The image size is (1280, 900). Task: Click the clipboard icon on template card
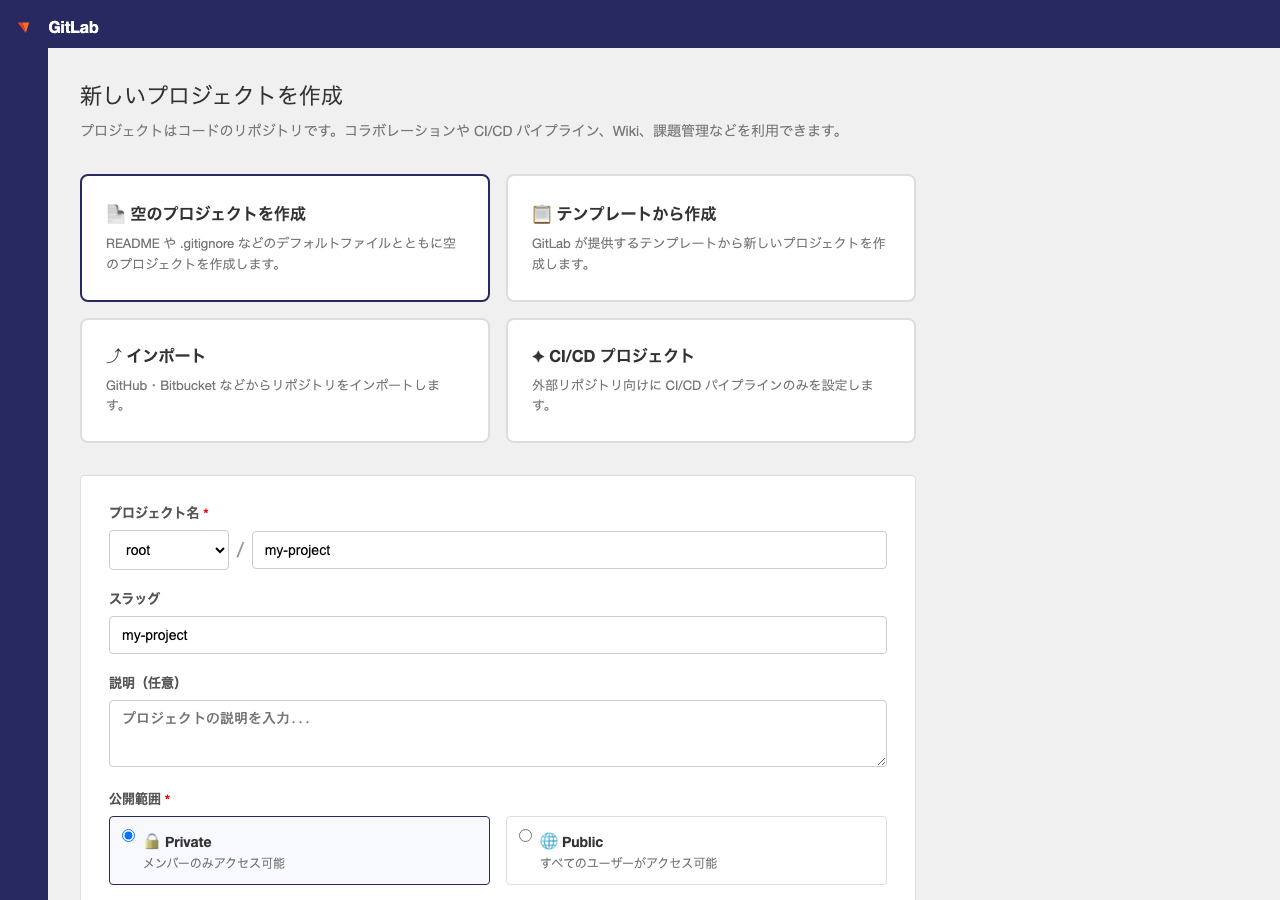[x=542, y=214]
